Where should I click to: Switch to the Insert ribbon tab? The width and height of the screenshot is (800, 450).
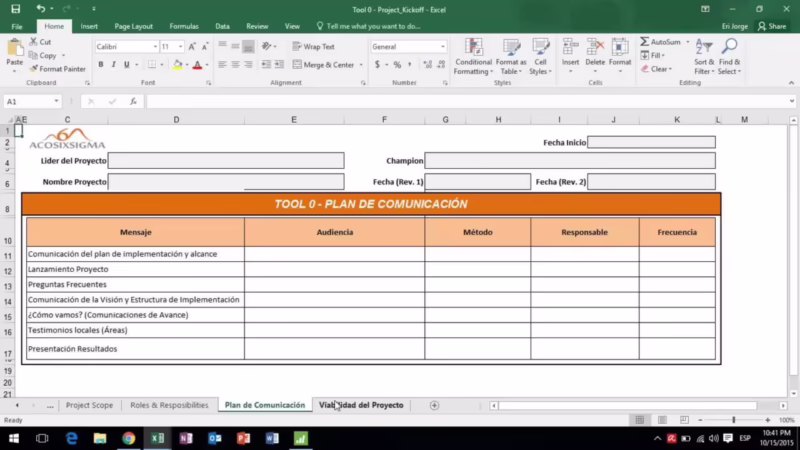point(89,26)
